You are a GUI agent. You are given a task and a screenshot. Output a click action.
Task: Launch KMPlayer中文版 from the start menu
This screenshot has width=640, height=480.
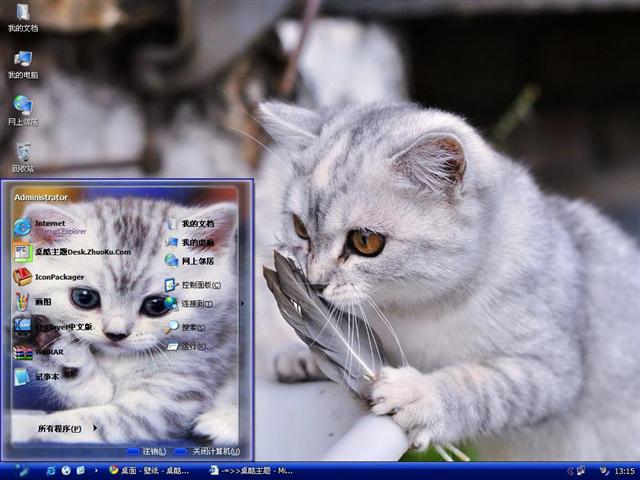53,327
